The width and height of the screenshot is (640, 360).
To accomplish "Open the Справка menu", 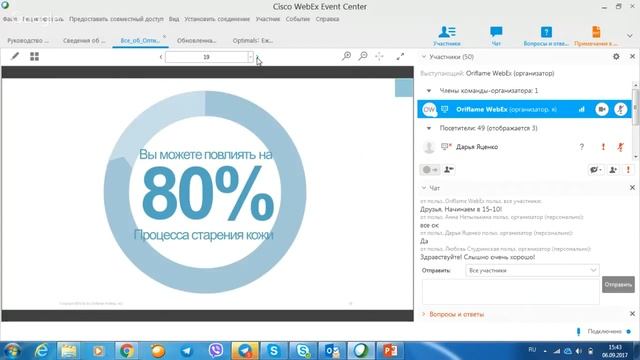I will coord(327,19).
